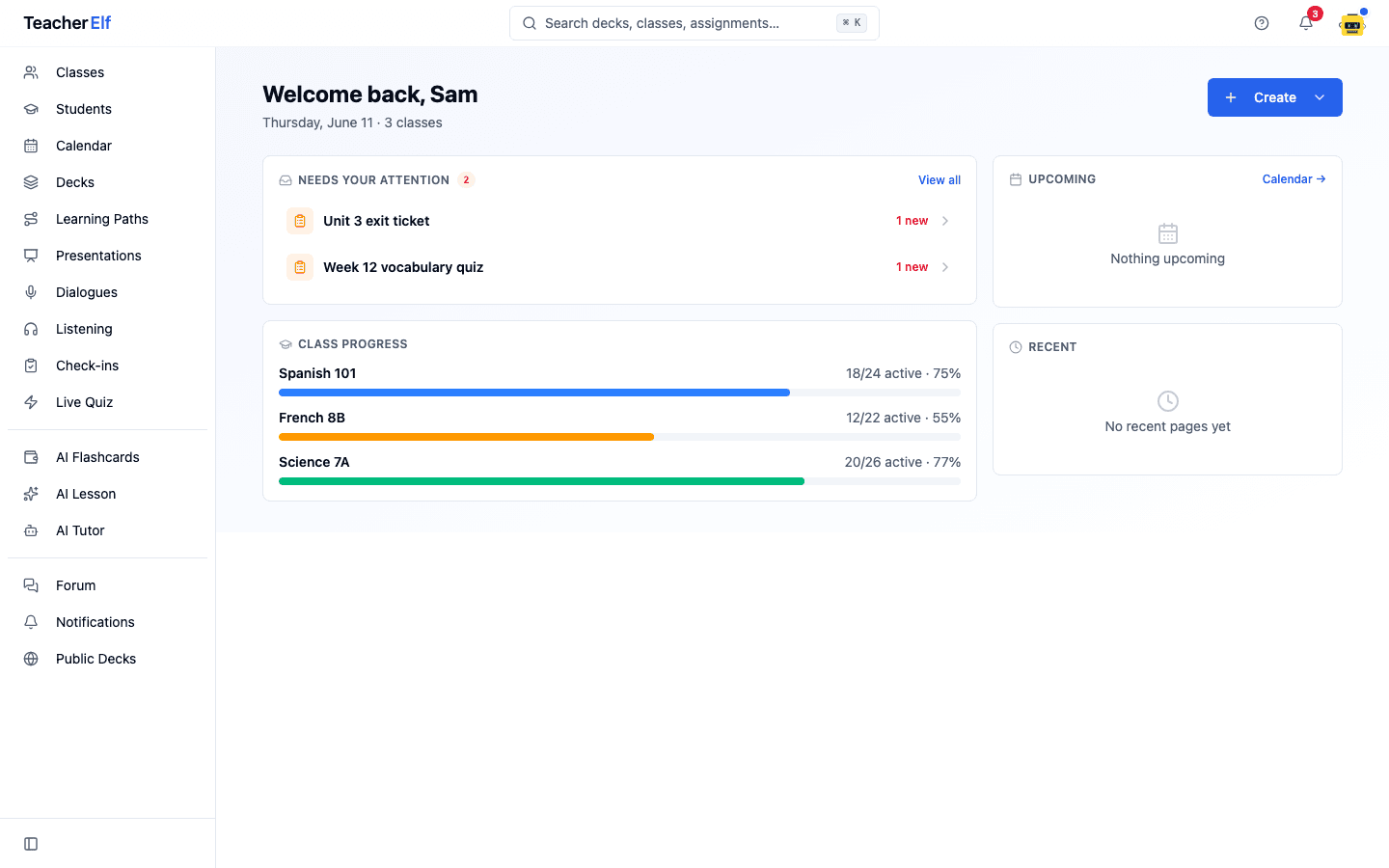Click the Live Quiz lightning bolt icon

pos(31,402)
